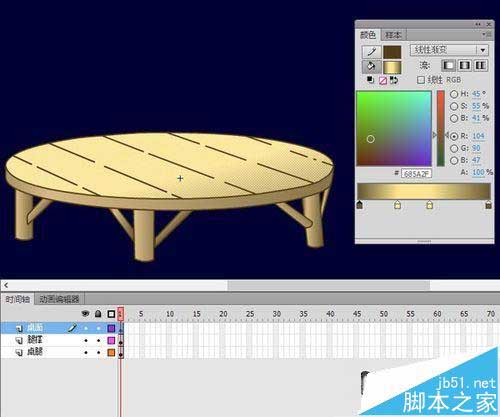Click the show all layers as outlines icon
Screen dimensions: 500x417
coord(111,314)
